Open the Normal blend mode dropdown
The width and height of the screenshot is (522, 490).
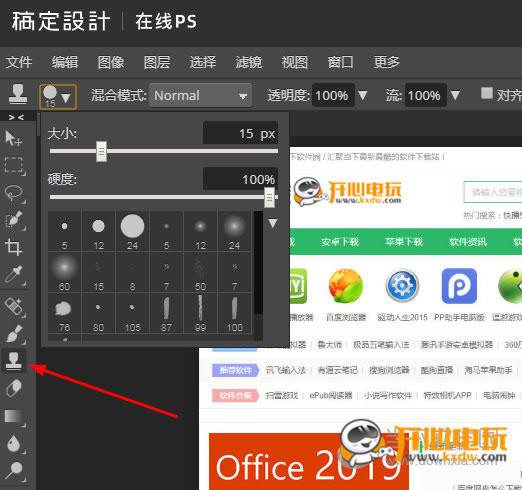click(x=200, y=95)
